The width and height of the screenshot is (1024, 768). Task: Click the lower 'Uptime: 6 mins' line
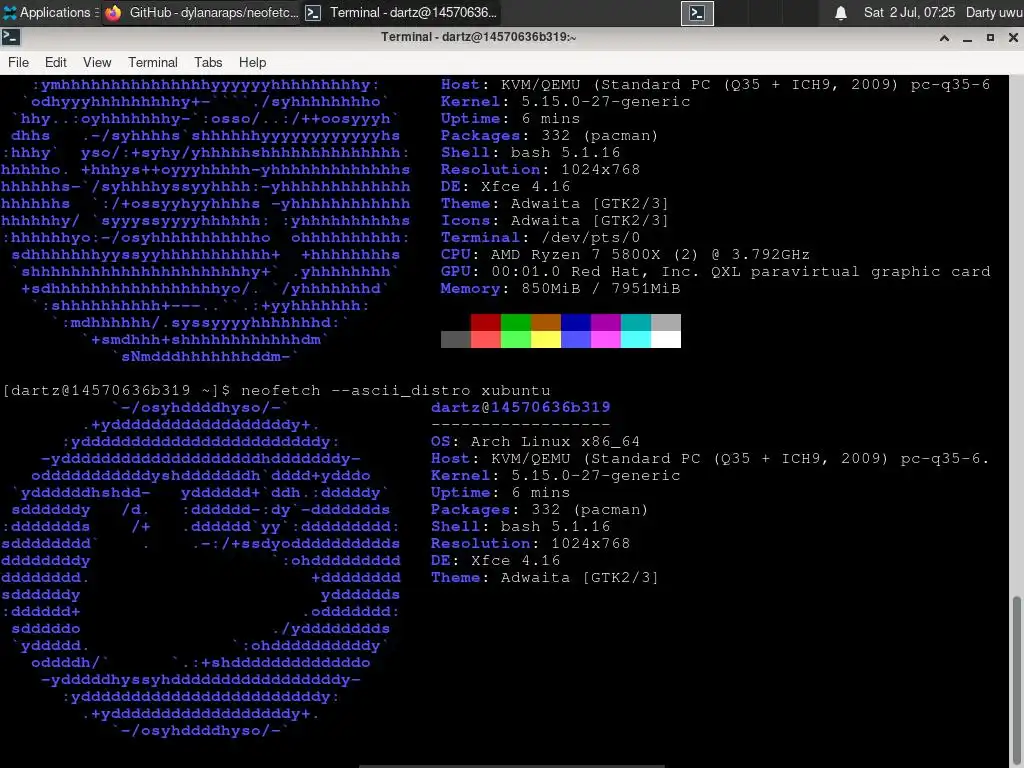[x=500, y=492]
